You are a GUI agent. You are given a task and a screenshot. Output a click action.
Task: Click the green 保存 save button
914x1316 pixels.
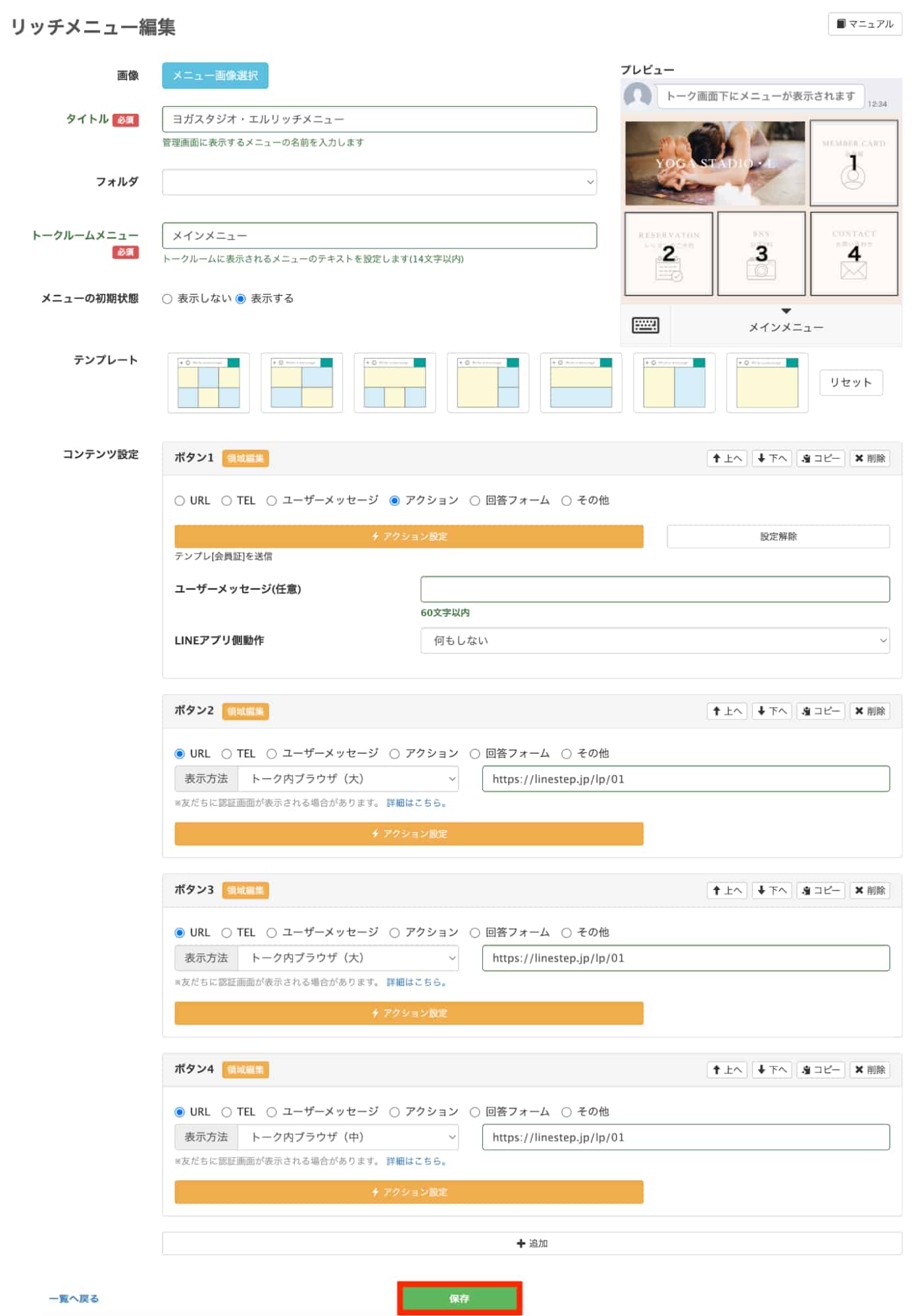tap(459, 1299)
